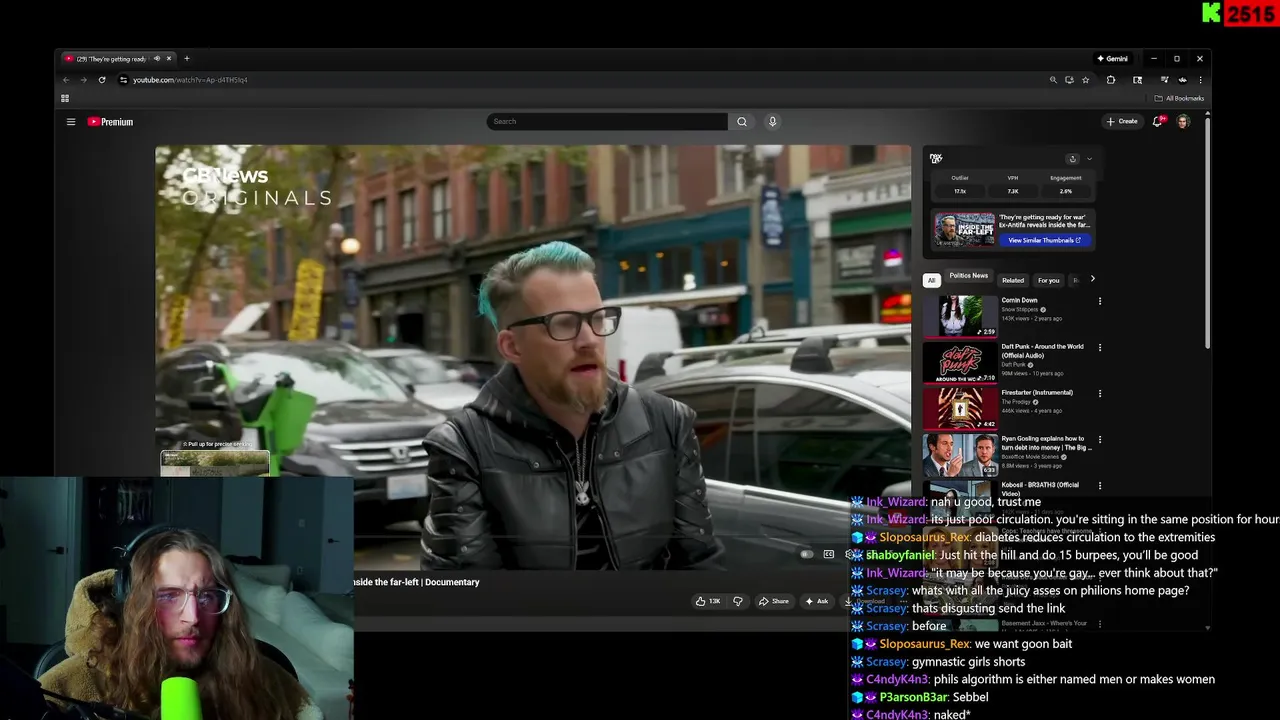
Task: Go to YouTube Premium home logo
Action: click(x=110, y=122)
